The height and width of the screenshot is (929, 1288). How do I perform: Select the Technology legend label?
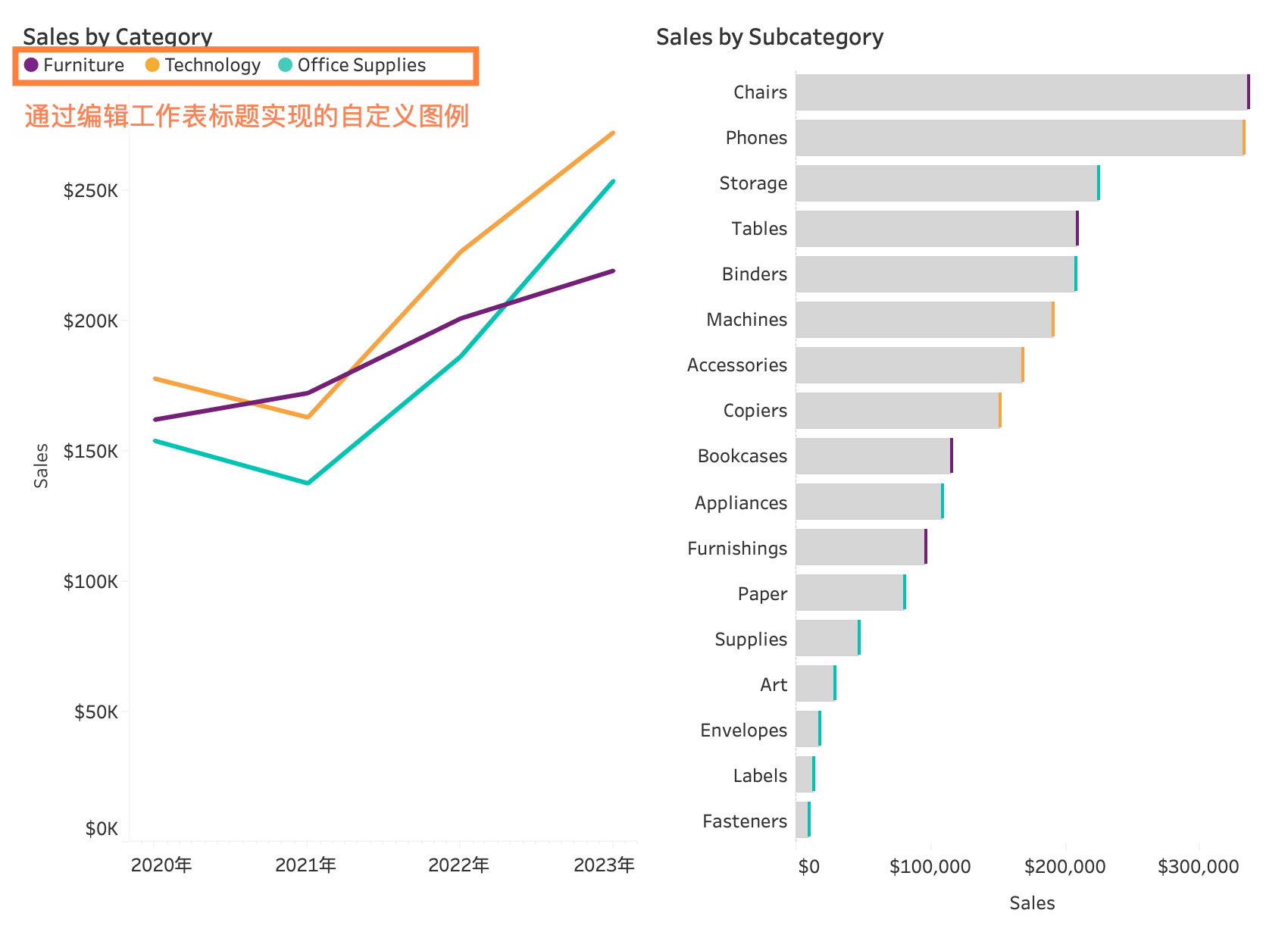pyautogui.click(x=213, y=65)
